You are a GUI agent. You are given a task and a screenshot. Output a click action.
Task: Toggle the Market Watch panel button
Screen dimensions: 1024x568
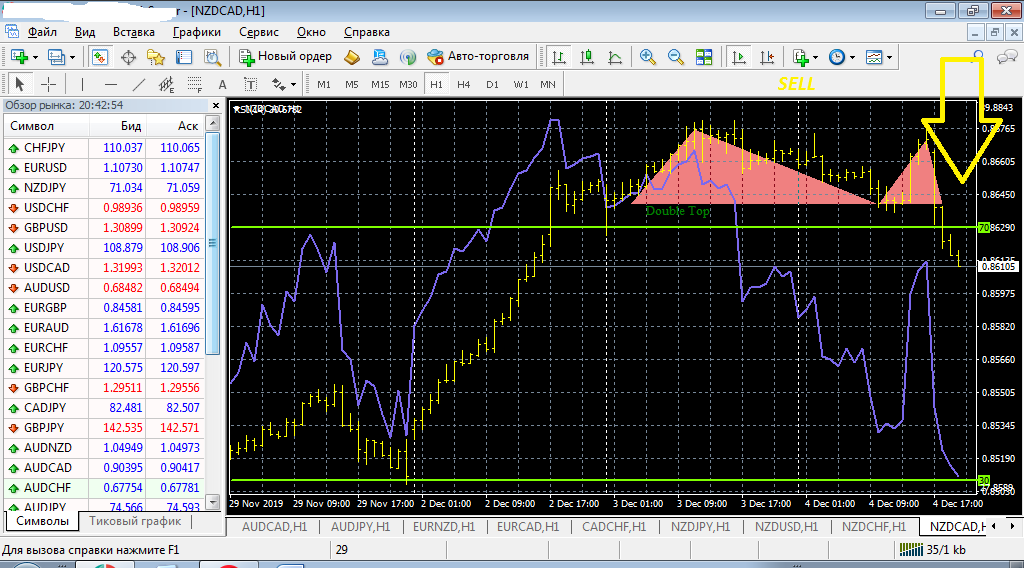pos(99,57)
